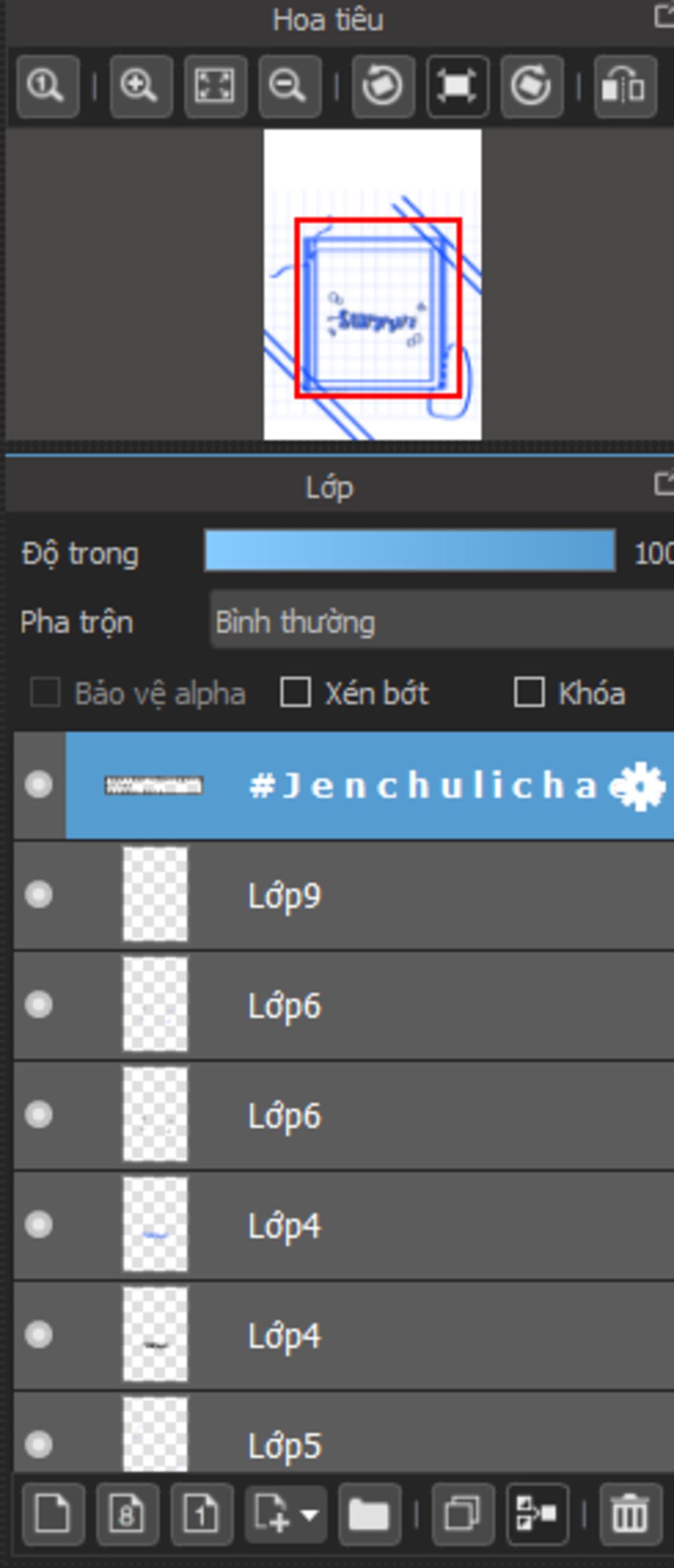674x1568 pixels.
Task: Pop out the Lớp panel
Action: [664, 485]
